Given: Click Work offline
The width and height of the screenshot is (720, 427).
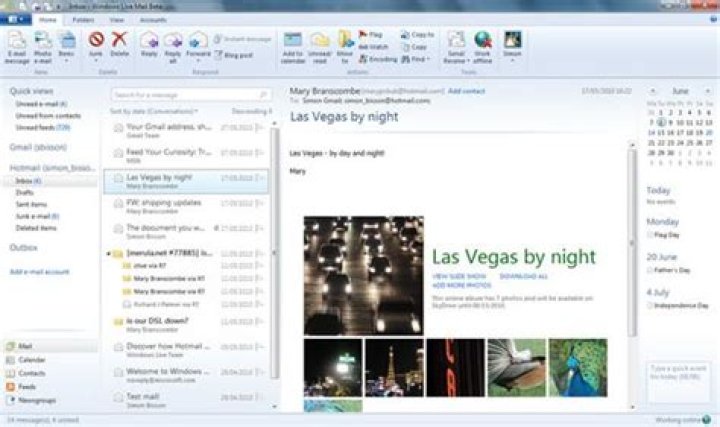Looking at the screenshot, I should (483, 47).
